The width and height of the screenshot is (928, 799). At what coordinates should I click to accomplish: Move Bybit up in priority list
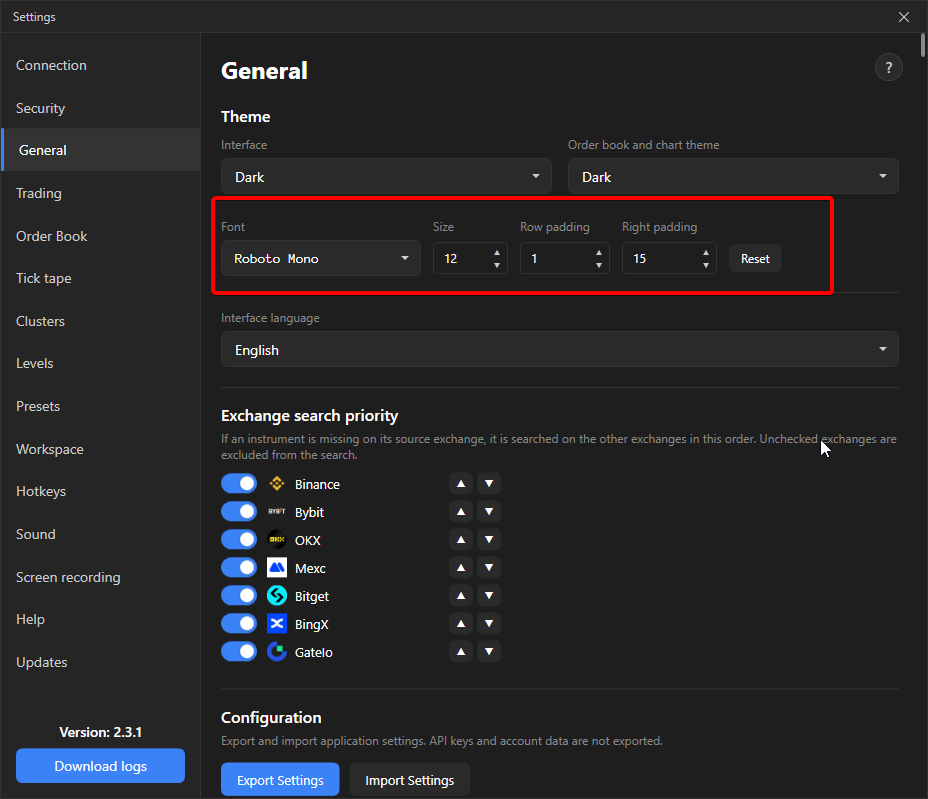click(460, 511)
